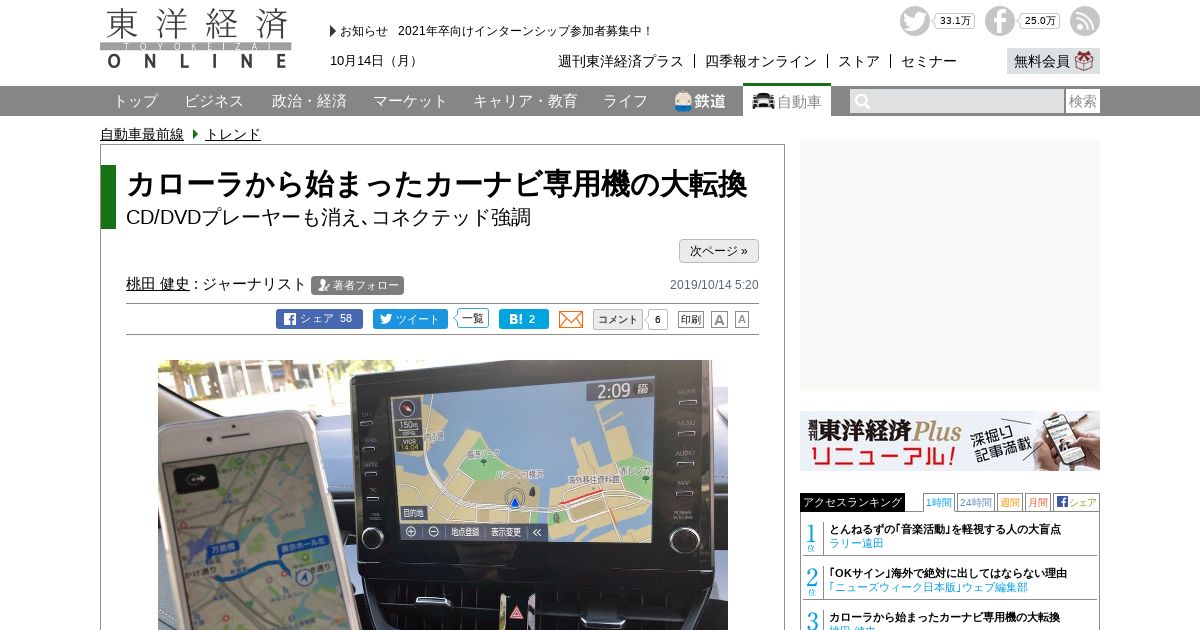Switch ranking to the 月間 tab
This screenshot has width=1200, height=630.
coord(1037,502)
